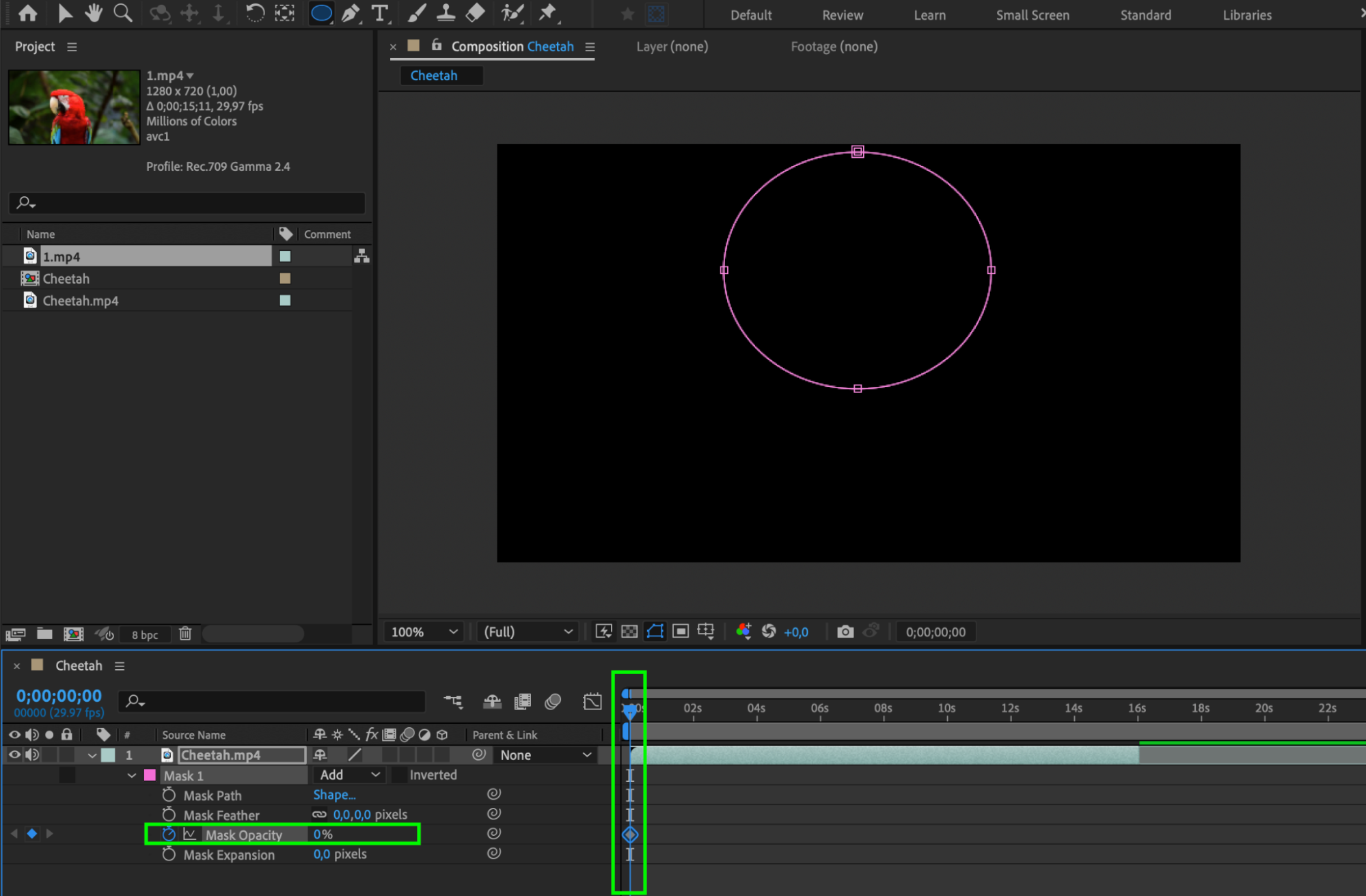Toggle the Mask Opacity stopwatch
This screenshot has width=1366, height=896.
pos(169,834)
